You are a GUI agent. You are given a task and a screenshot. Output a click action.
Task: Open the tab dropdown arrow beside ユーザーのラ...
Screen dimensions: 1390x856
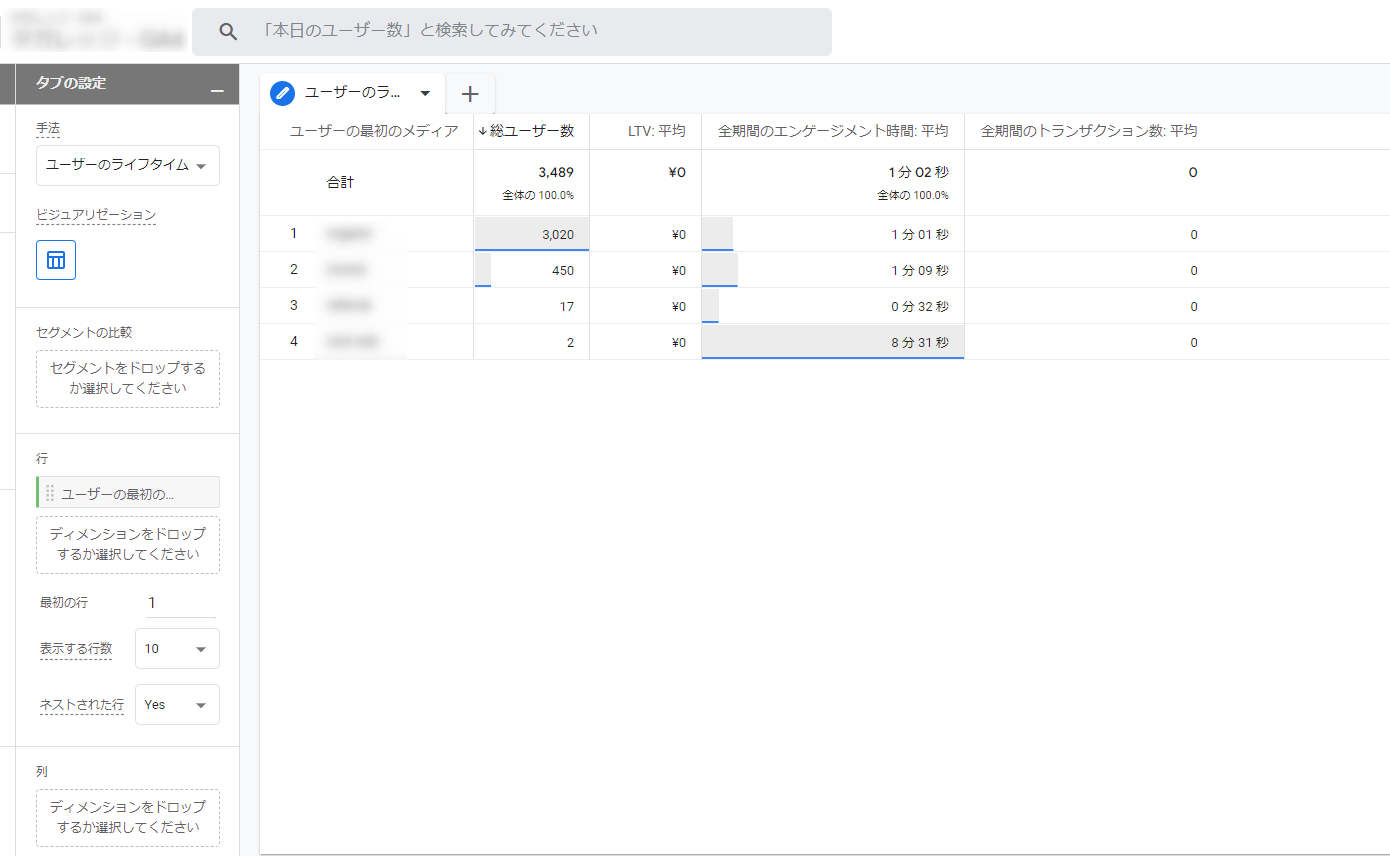(x=425, y=93)
